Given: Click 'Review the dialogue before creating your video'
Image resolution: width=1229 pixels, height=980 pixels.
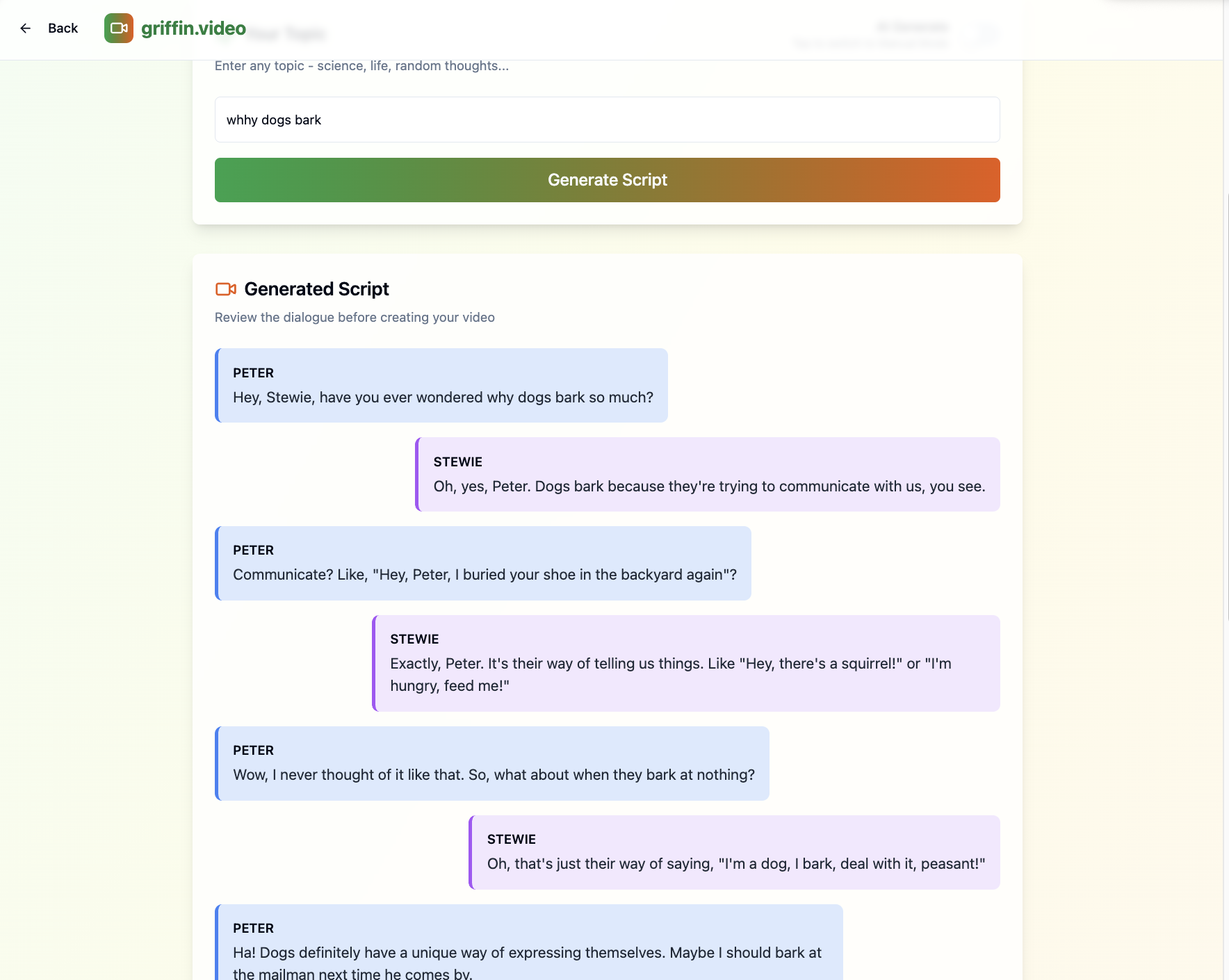Looking at the screenshot, I should [x=355, y=318].
